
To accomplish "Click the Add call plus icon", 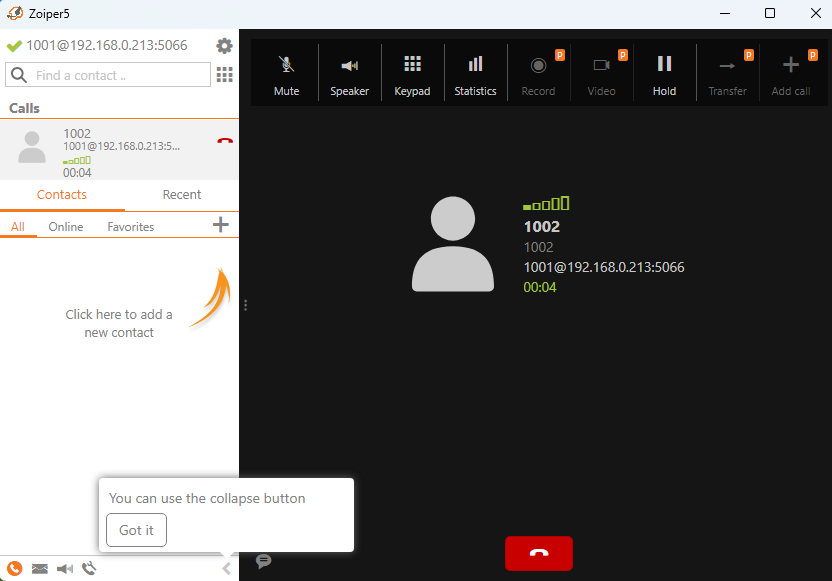I will point(790,73).
